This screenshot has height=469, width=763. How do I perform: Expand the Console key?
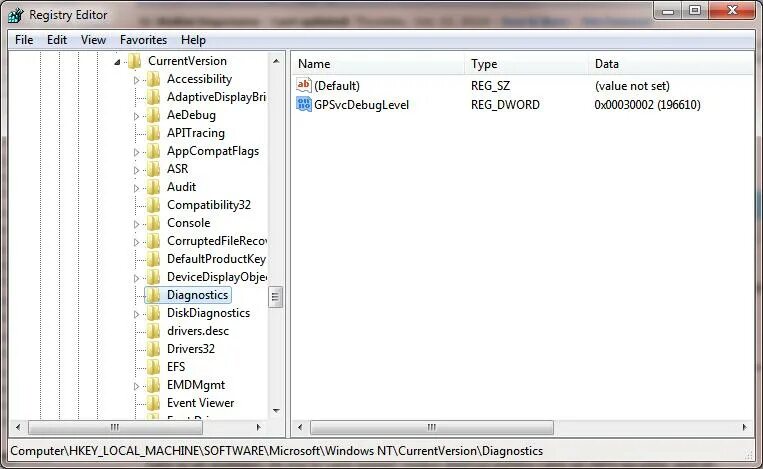pyautogui.click(x=136, y=224)
